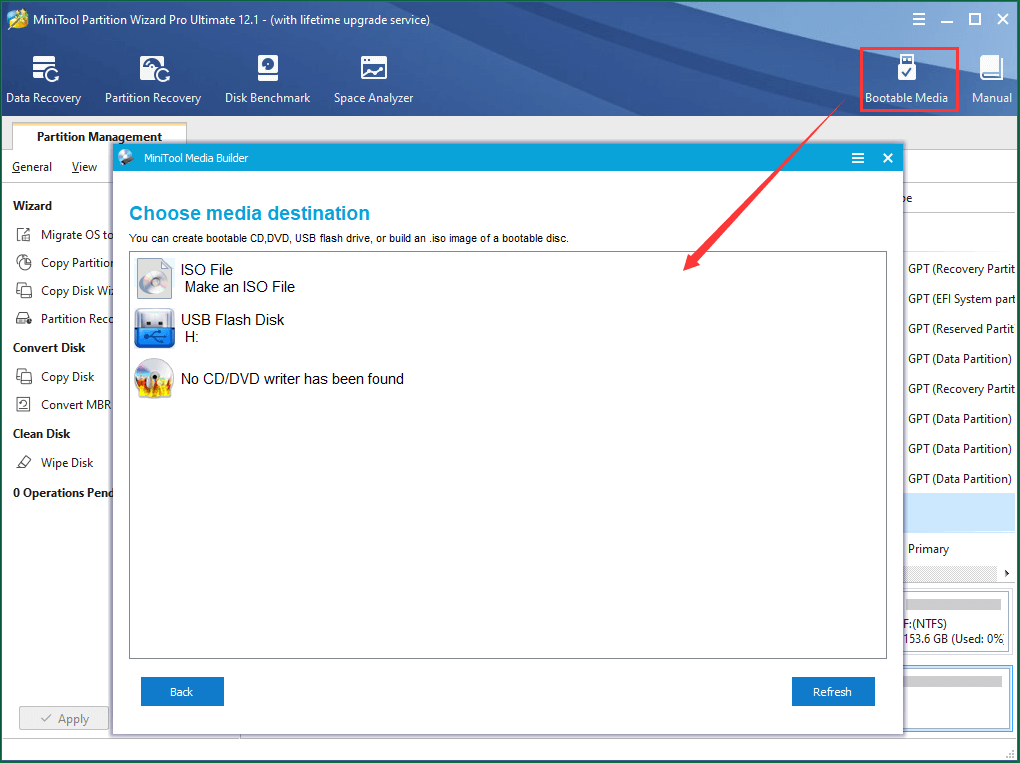Launch the Partition Recovery tool

(153, 79)
